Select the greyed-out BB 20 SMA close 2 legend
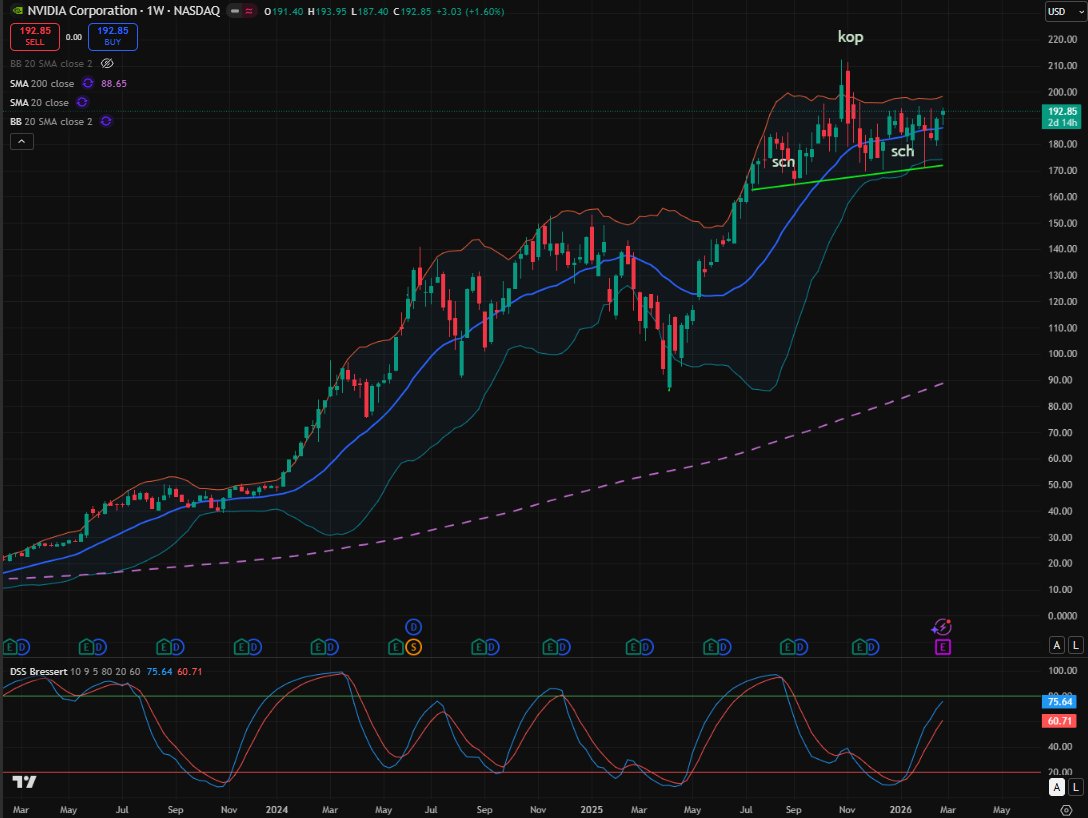Image resolution: width=1088 pixels, height=818 pixels. click(51, 63)
